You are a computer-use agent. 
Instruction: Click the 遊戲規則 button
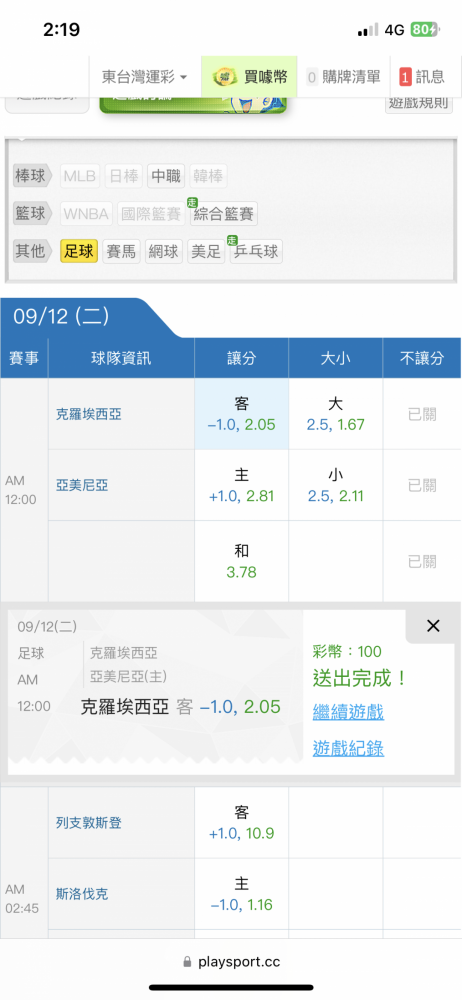419,104
